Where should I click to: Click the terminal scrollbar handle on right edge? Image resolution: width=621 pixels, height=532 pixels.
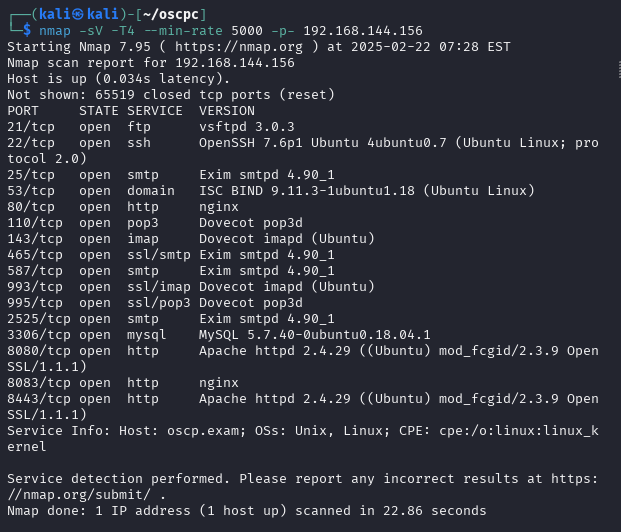pyautogui.click(x=619, y=70)
